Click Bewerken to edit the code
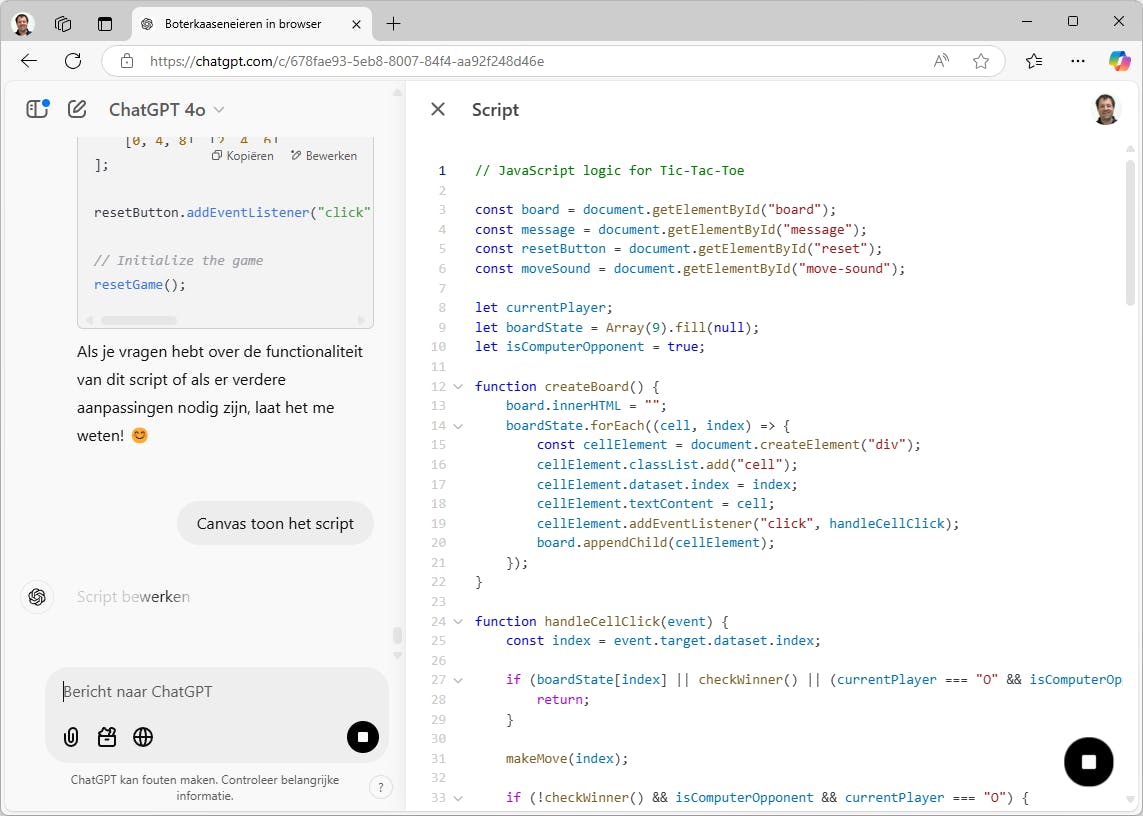 [x=324, y=156]
